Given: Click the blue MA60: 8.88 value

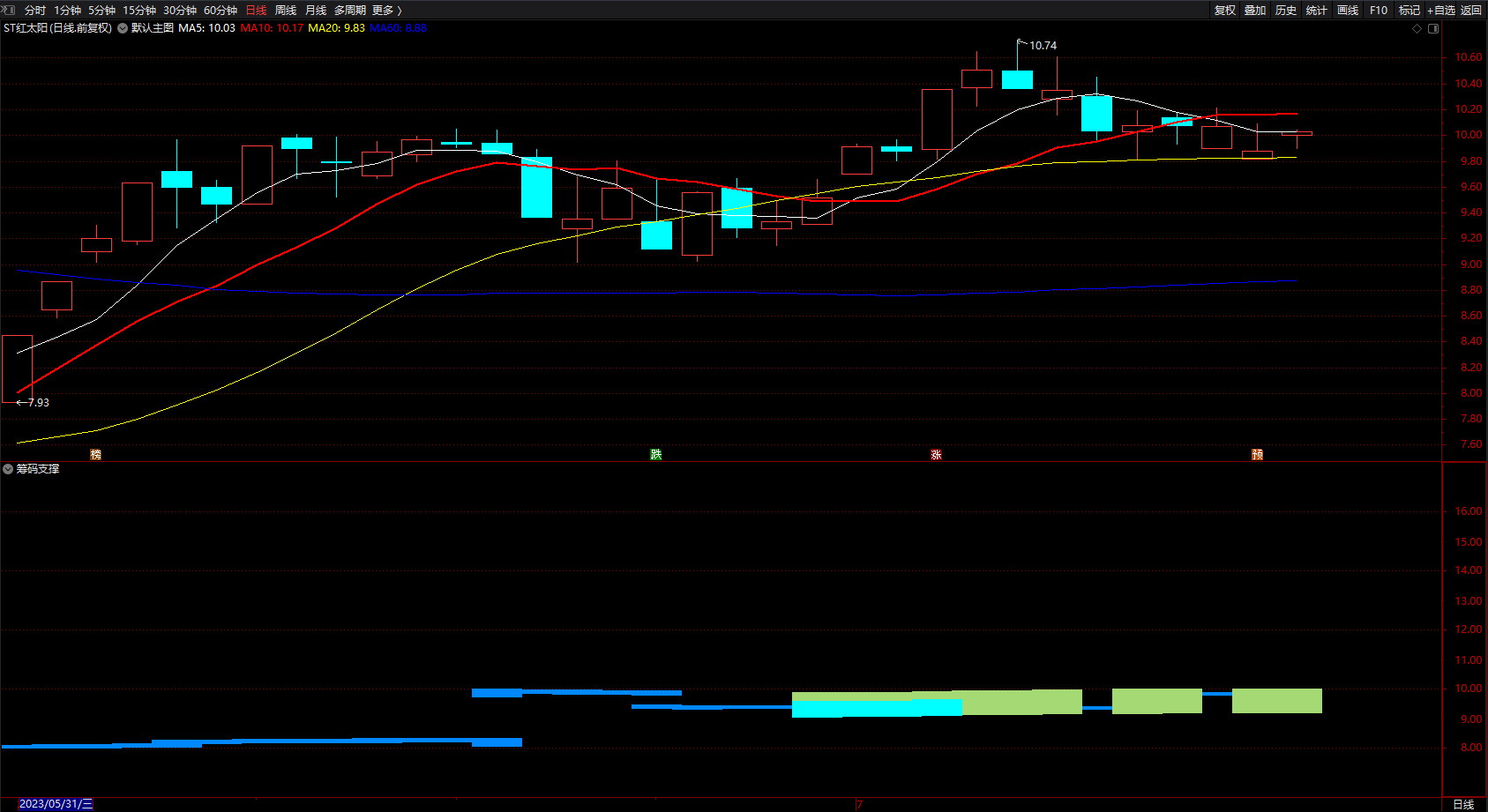Looking at the screenshot, I should click(398, 28).
